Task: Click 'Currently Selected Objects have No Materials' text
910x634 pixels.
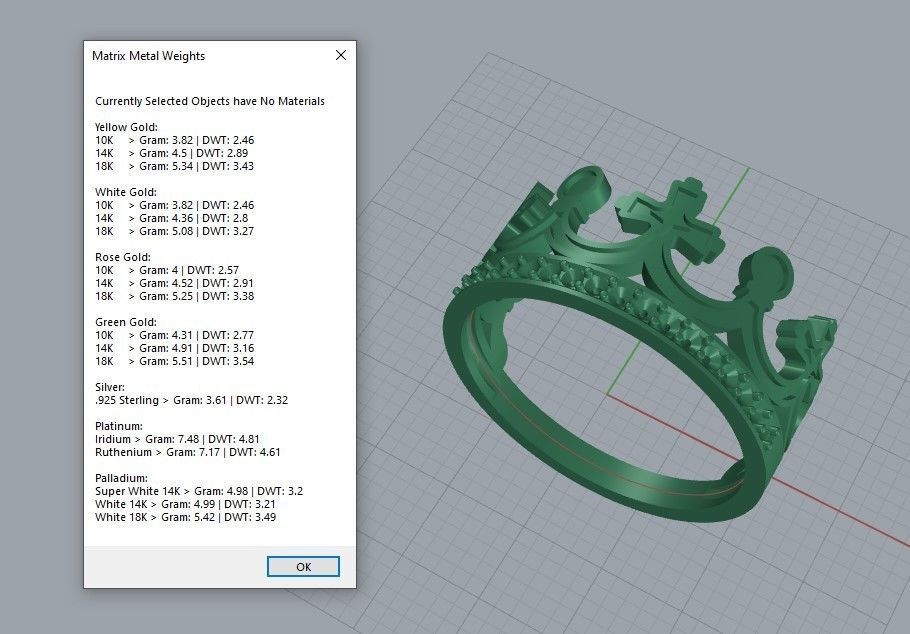Action: click(210, 101)
